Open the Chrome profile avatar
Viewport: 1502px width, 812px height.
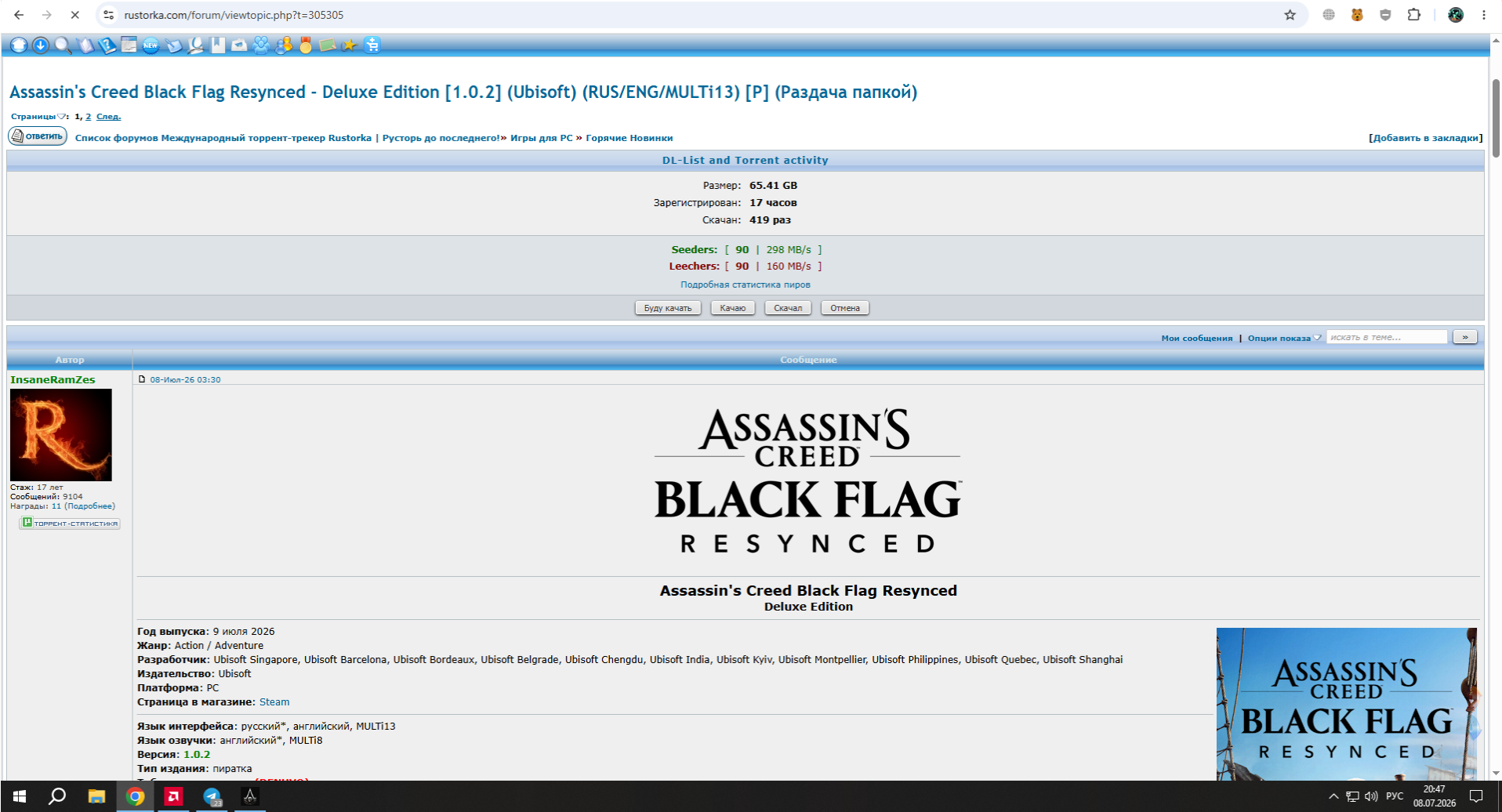click(x=1456, y=15)
